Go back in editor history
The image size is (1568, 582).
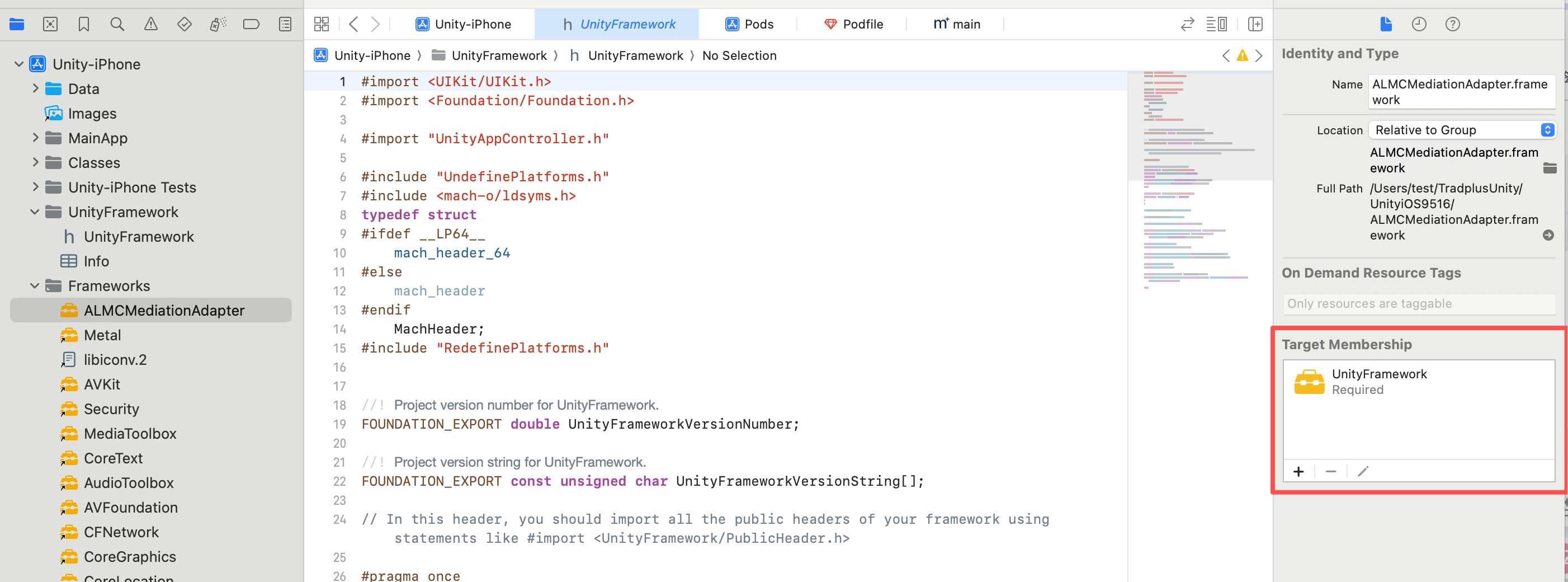pos(353,25)
